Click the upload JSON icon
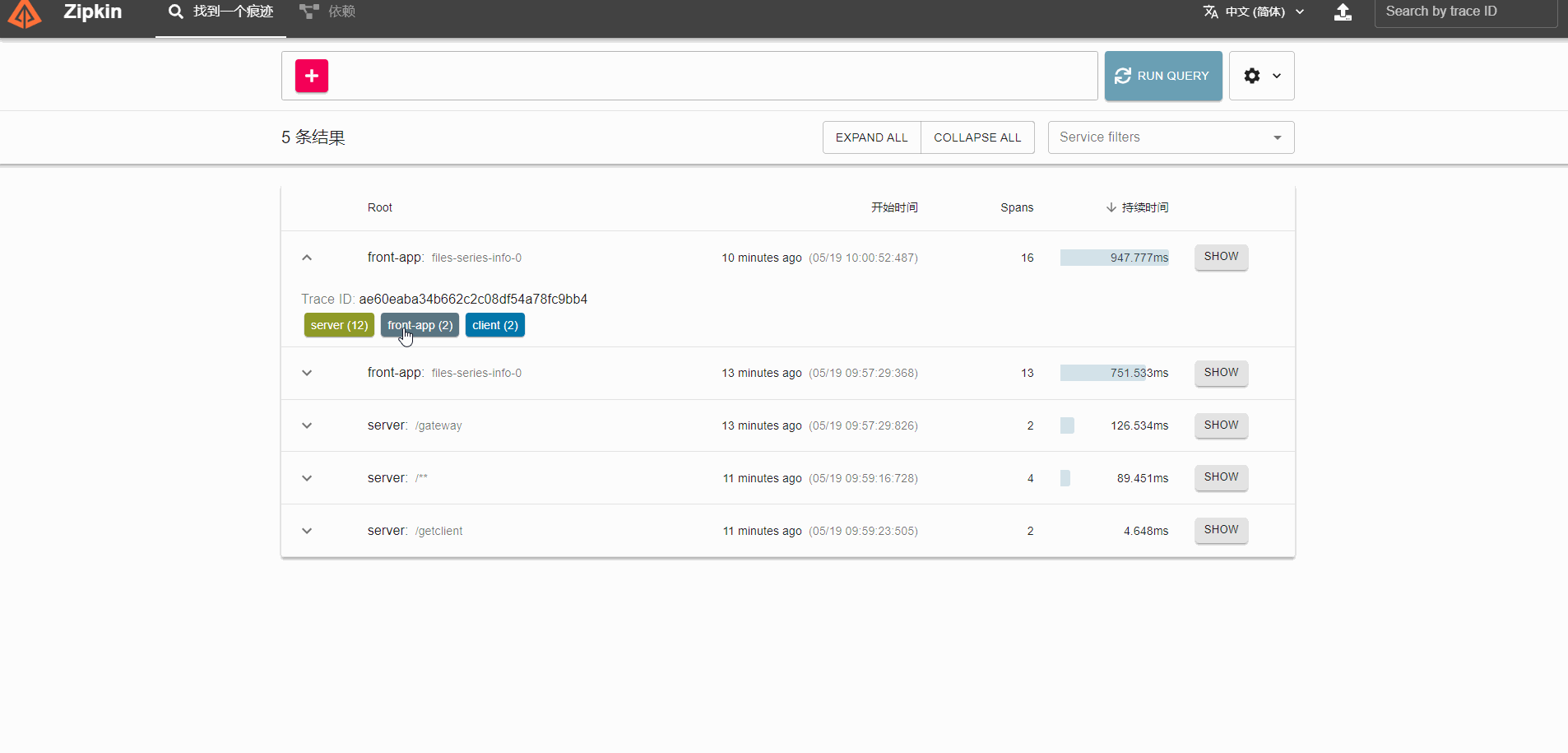Screen dimensions: 1568x753 pyautogui.click(x=1343, y=12)
